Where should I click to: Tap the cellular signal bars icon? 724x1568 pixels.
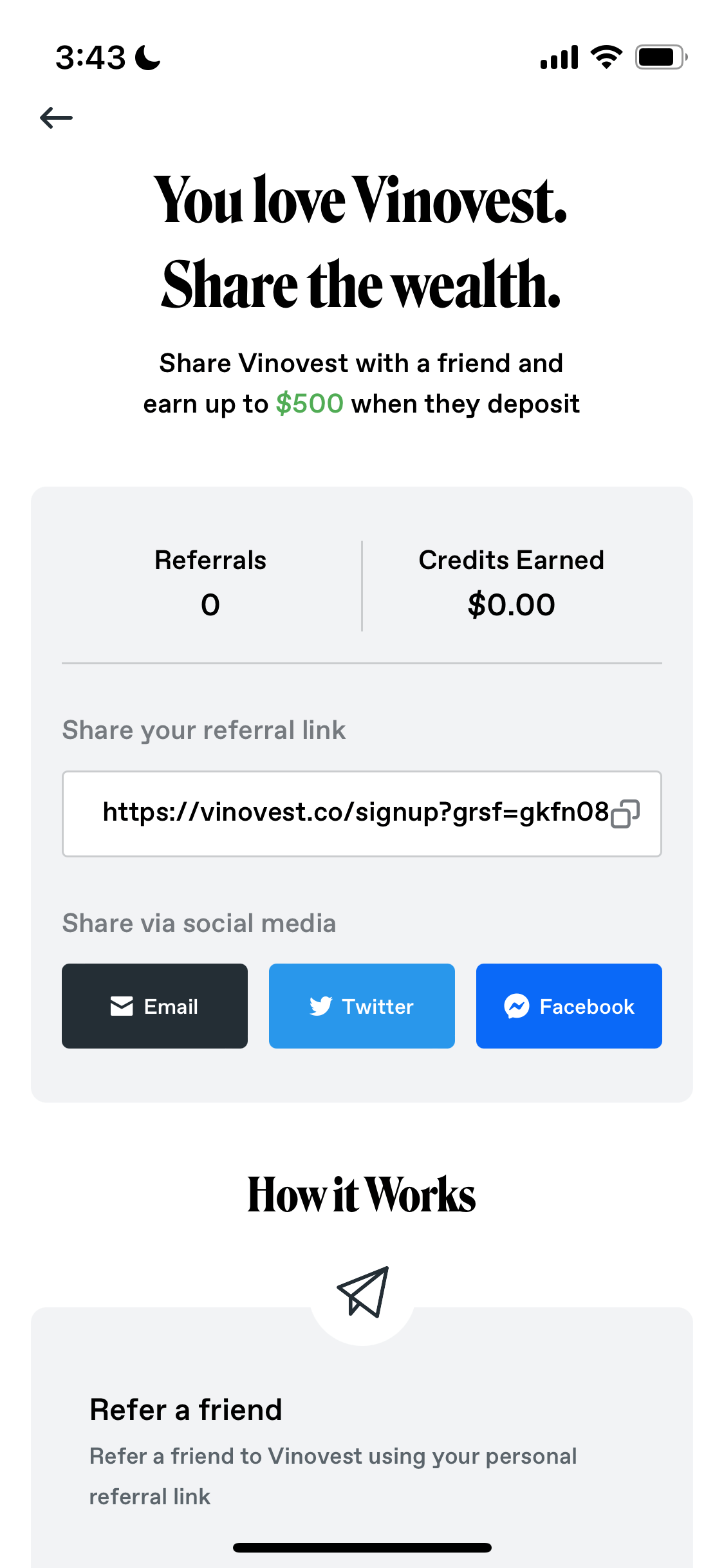tap(559, 57)
